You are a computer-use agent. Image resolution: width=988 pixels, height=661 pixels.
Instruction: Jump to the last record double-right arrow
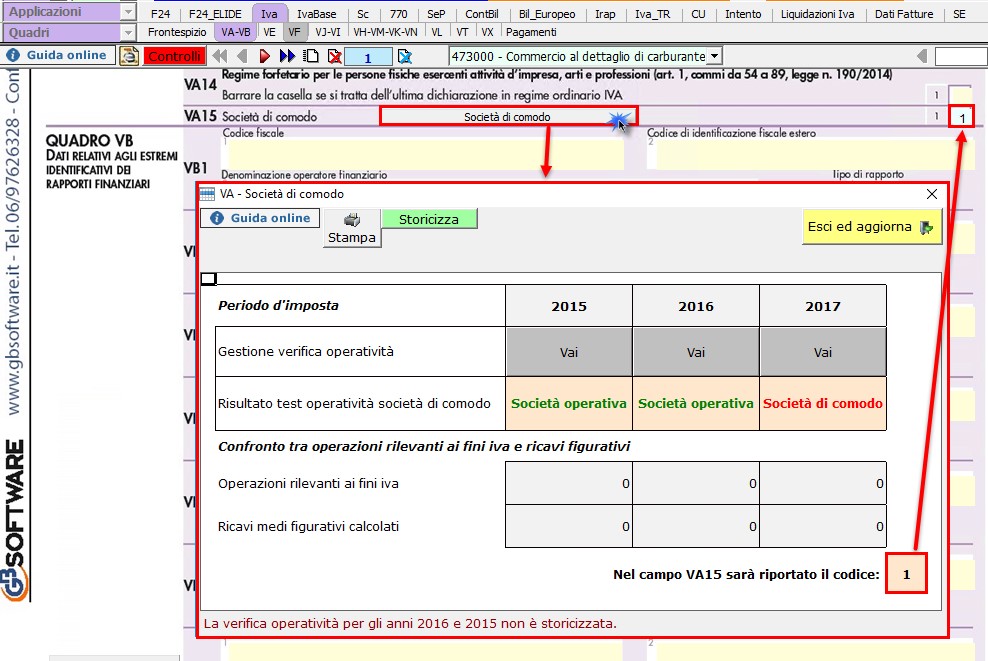point(287,56)
